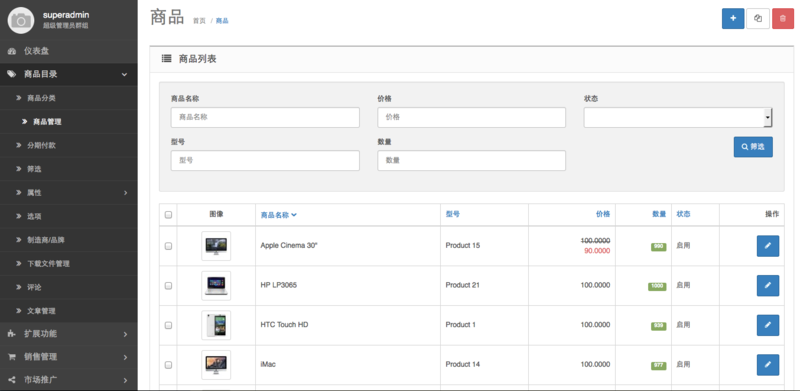Image resolution: width=800 pixels, height=391 pixels.
Task: Click the cart icon beside 销售管理
Action: pos(12,357)
